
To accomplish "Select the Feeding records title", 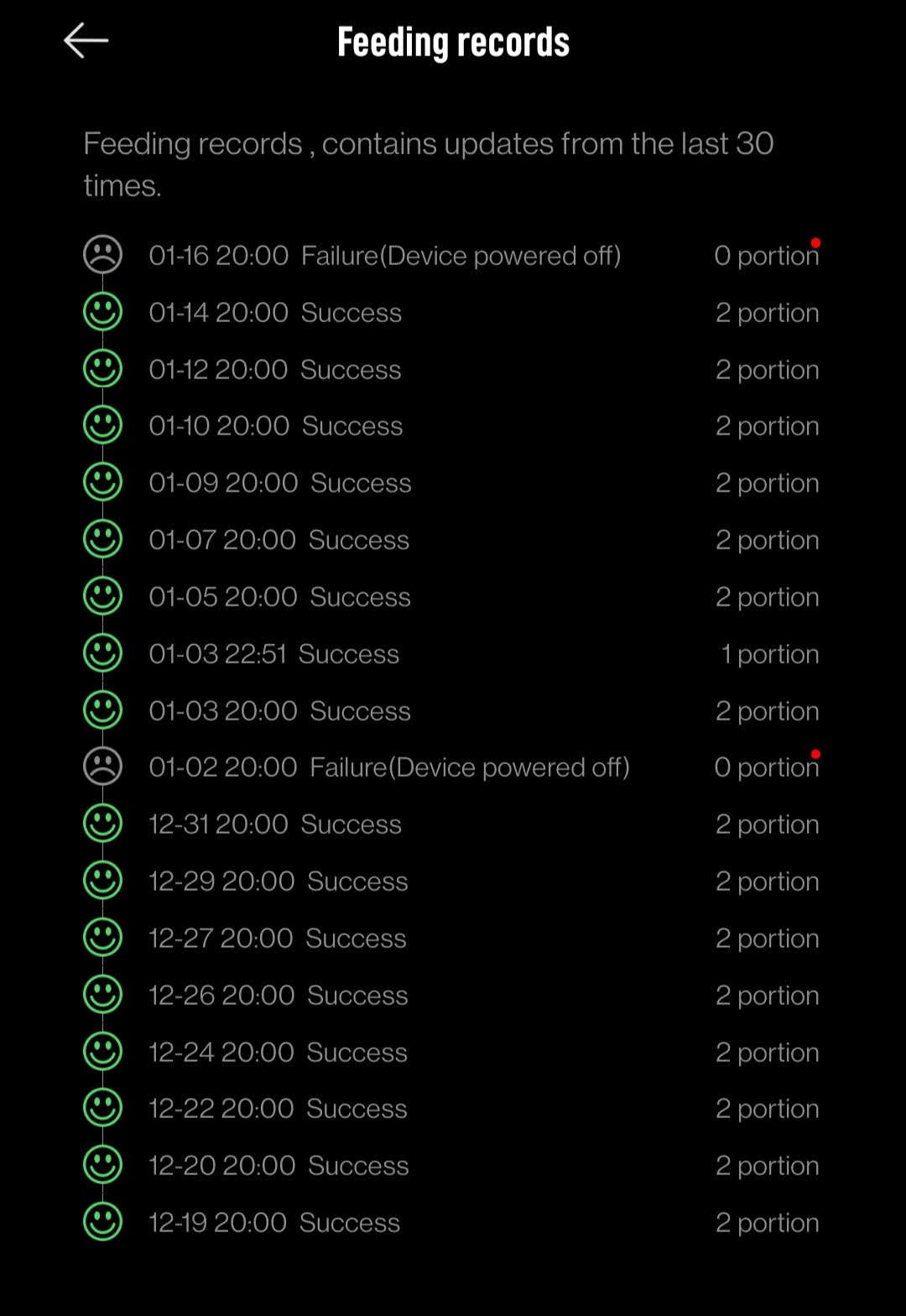I will click(453, 41).
